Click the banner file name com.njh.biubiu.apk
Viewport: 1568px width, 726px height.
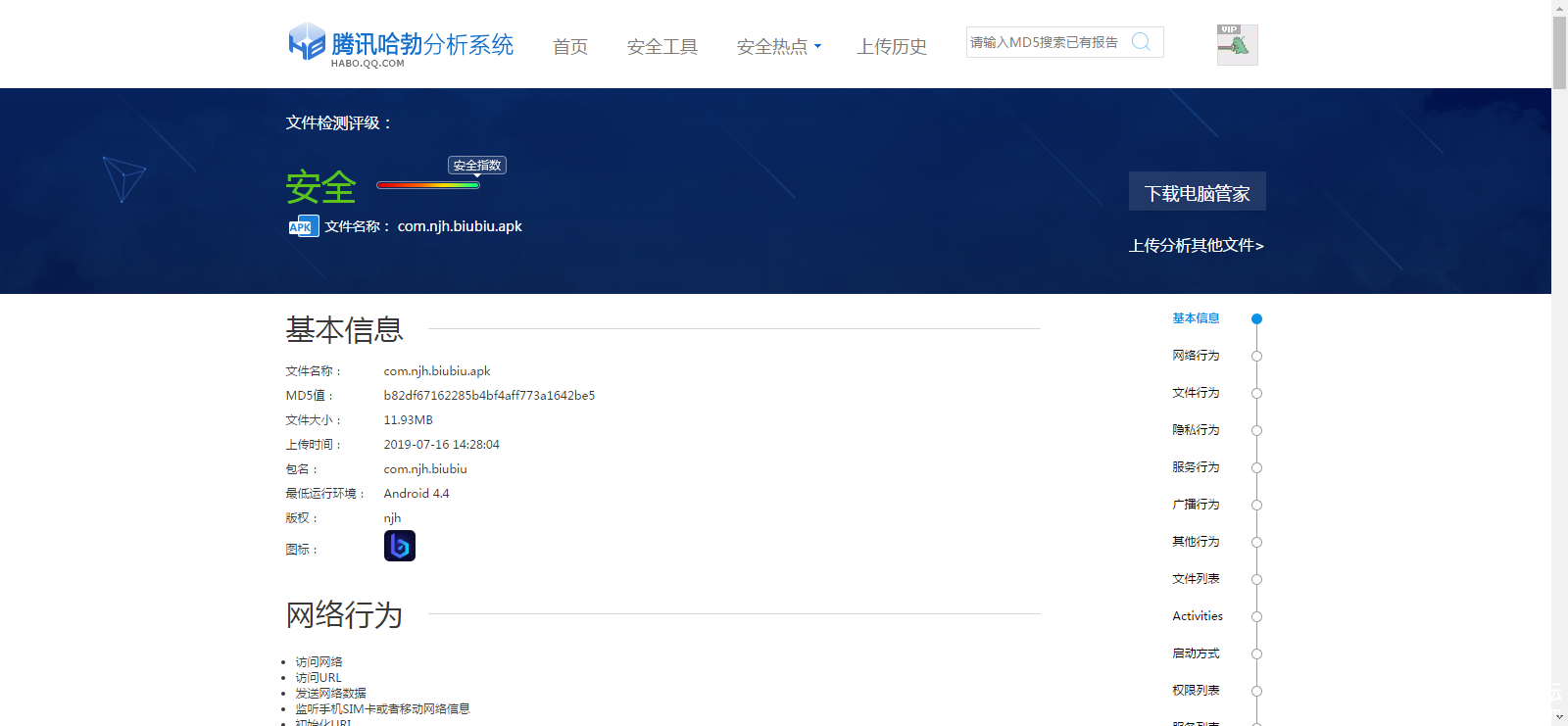460,226
